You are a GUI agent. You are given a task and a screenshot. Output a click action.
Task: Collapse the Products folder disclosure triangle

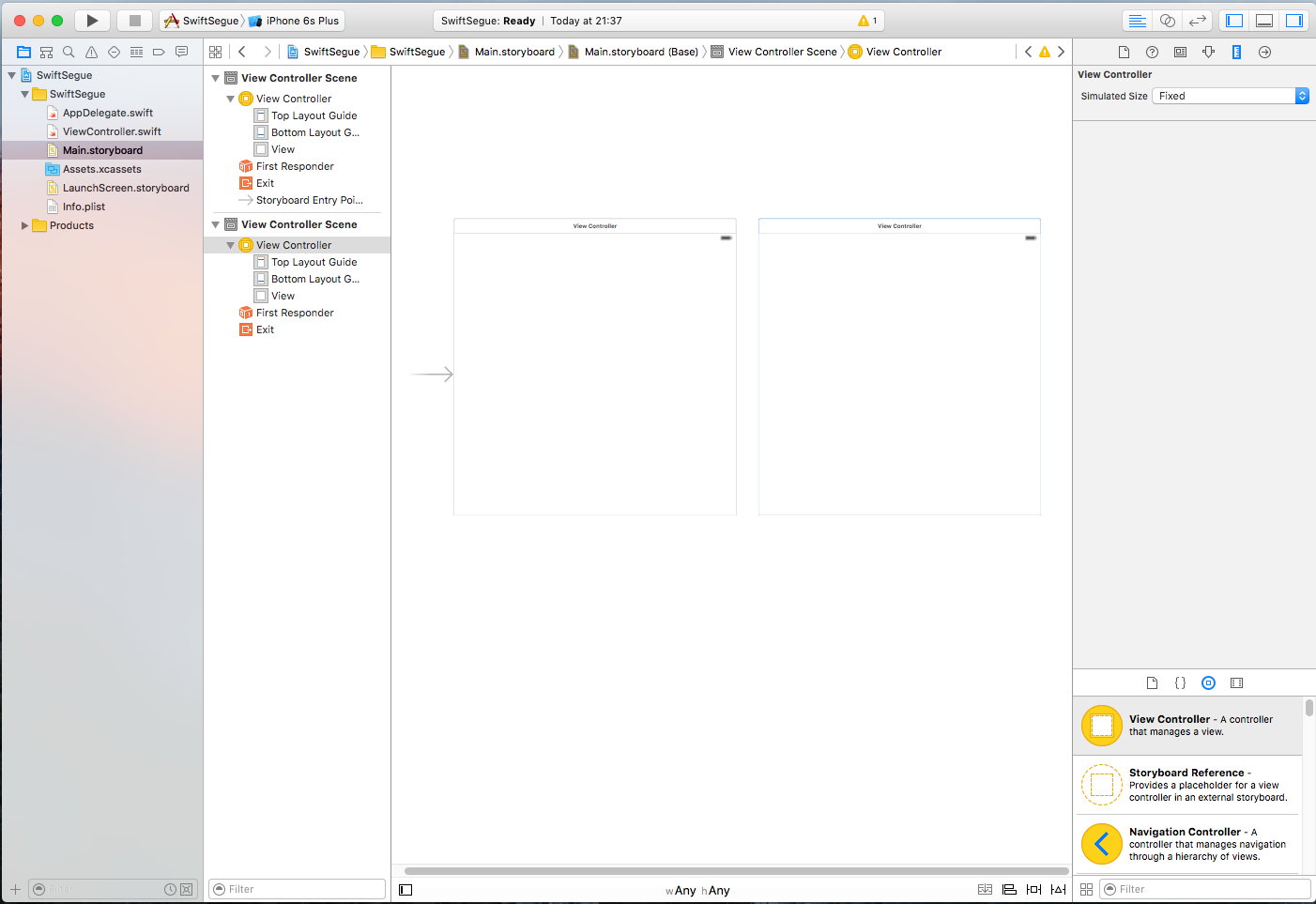point(24,225)
